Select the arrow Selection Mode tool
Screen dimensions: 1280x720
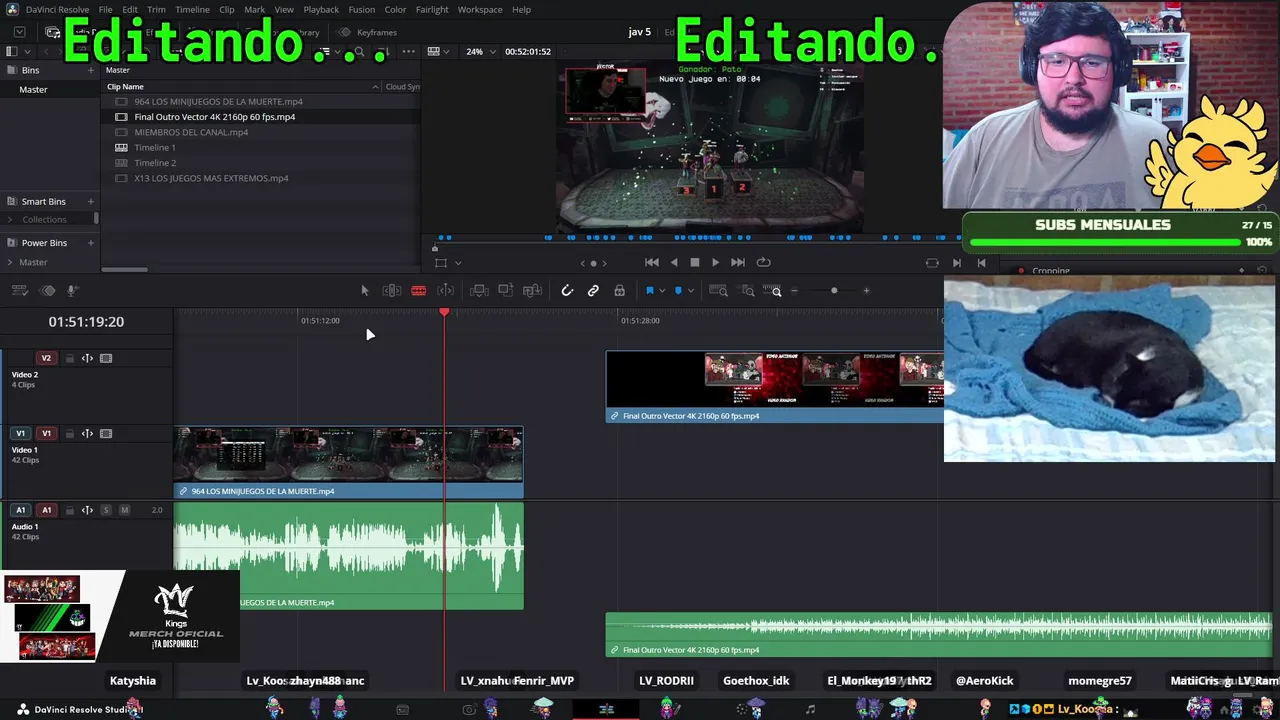(364, 291)
